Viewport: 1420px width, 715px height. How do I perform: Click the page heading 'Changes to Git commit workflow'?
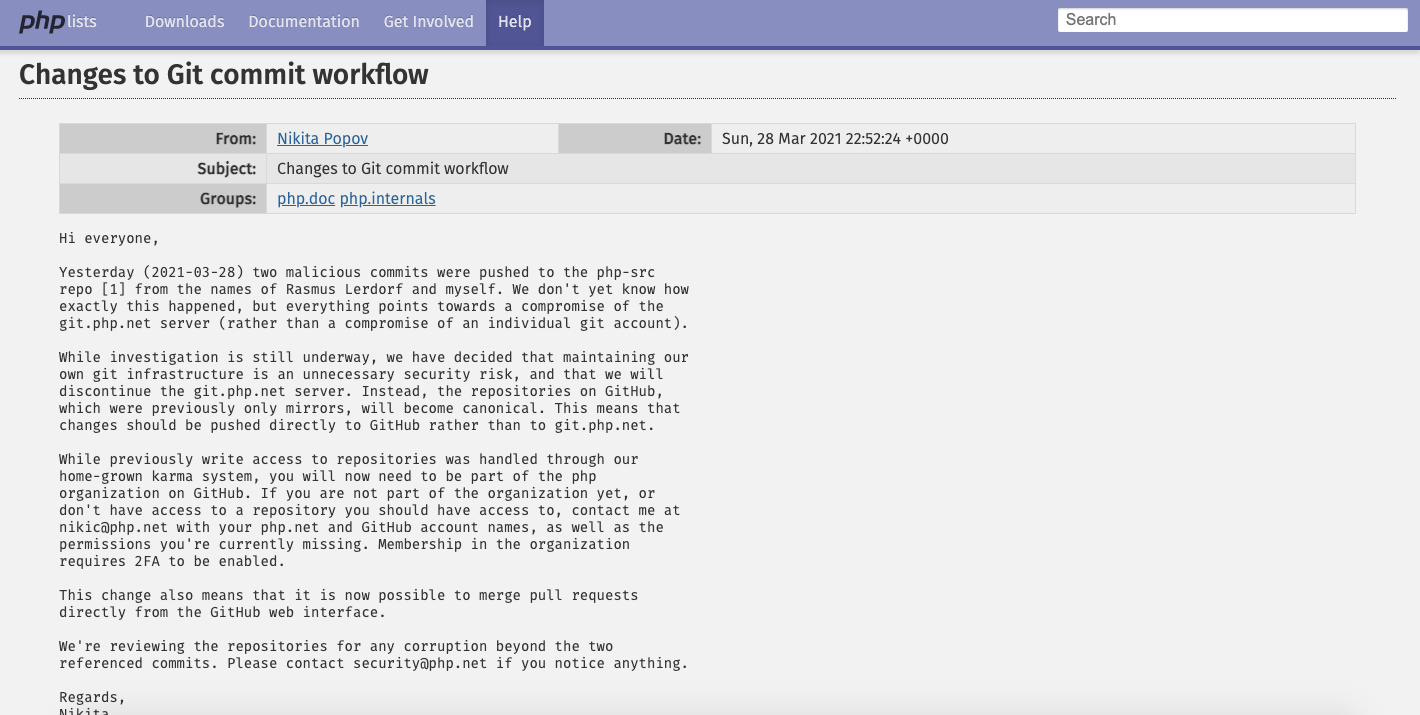224,74
